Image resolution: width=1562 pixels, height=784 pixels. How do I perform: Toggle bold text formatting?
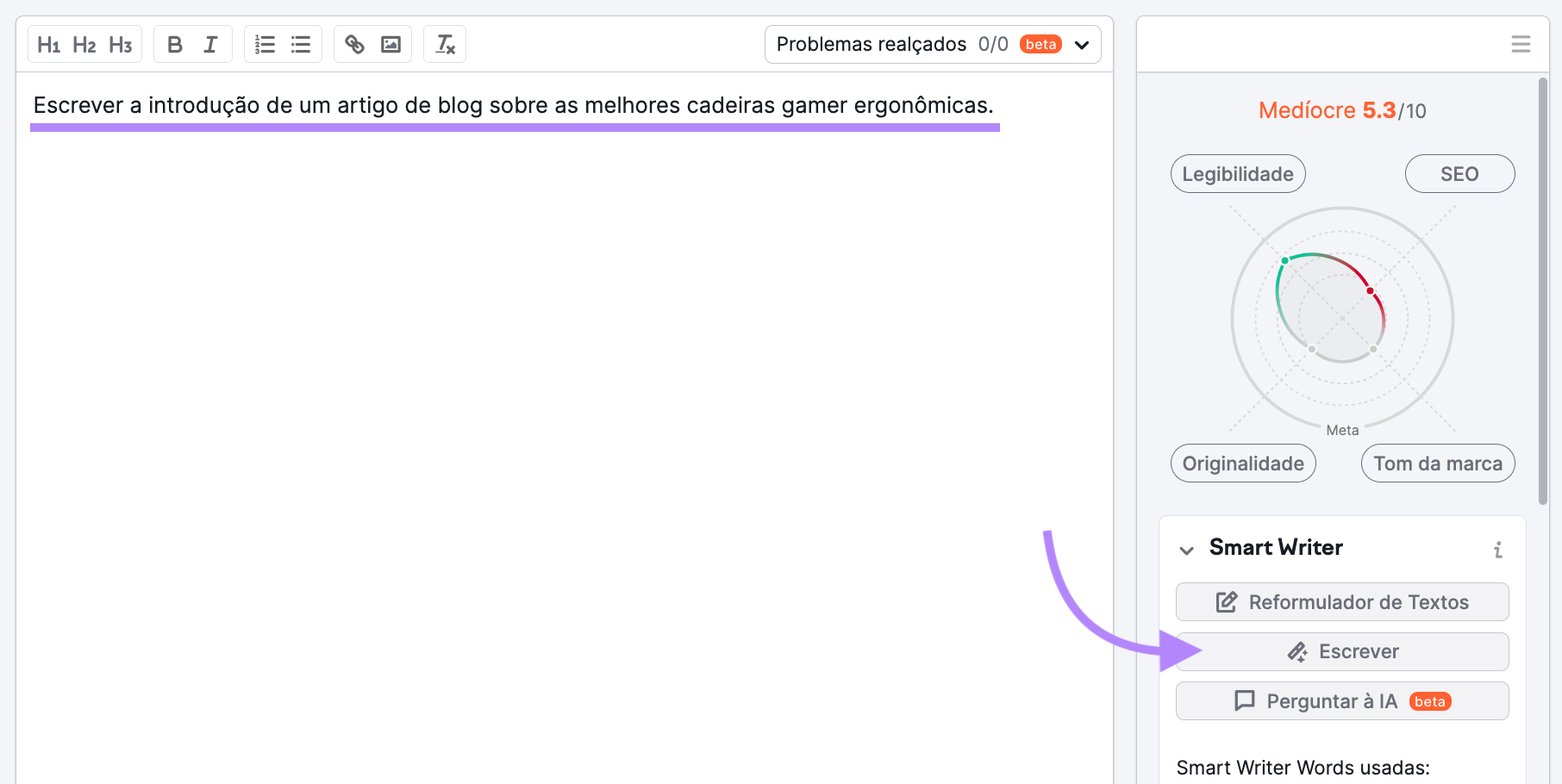pos(175,45)
